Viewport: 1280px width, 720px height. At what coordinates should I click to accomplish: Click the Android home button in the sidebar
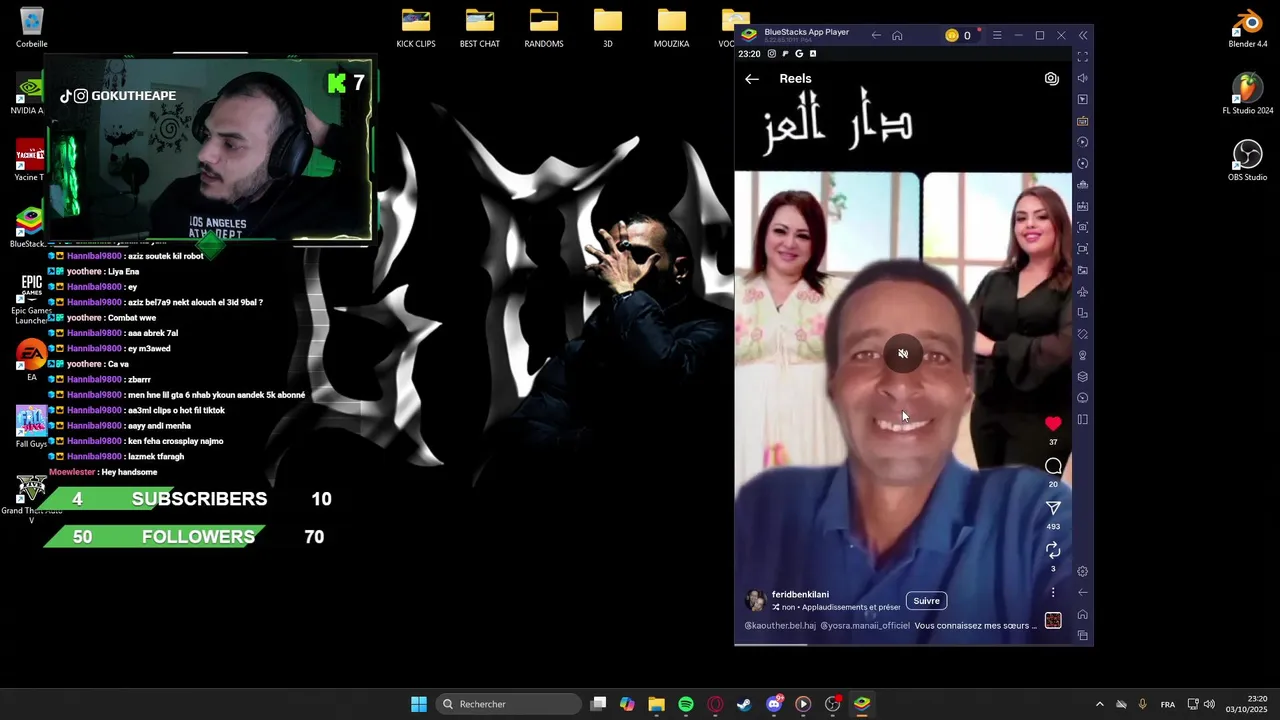(x=1083, y=614)
